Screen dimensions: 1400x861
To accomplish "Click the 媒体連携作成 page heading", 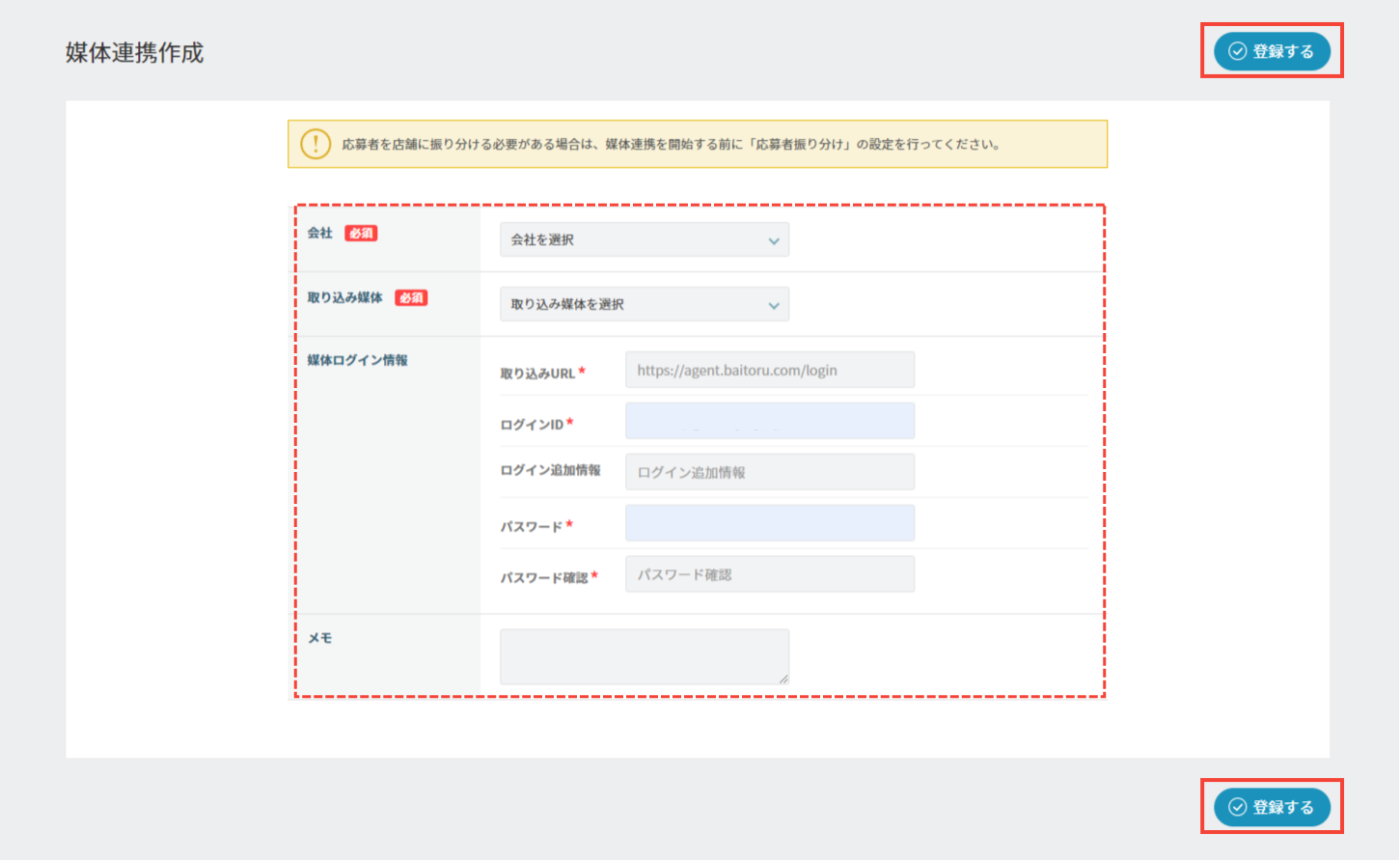I will [x=135, y=53].
